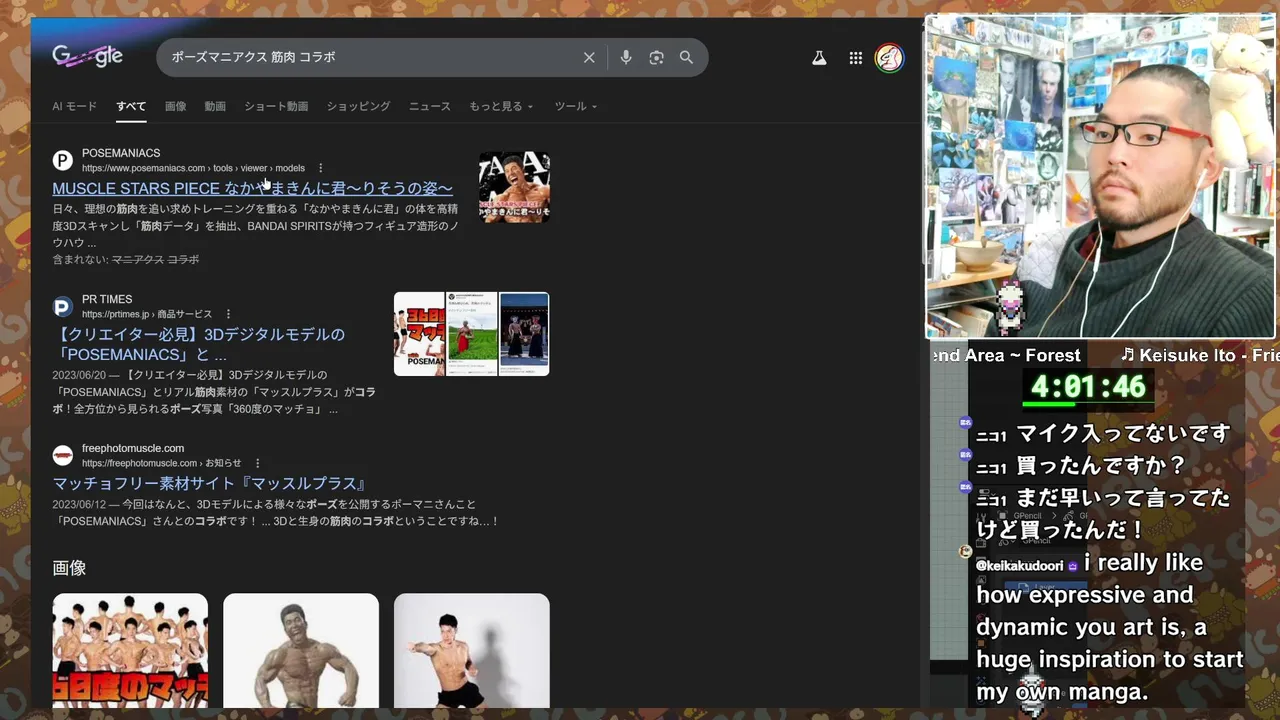
Task: Open POSEMANIACS result thumbnail
Action: click(514, 187)
